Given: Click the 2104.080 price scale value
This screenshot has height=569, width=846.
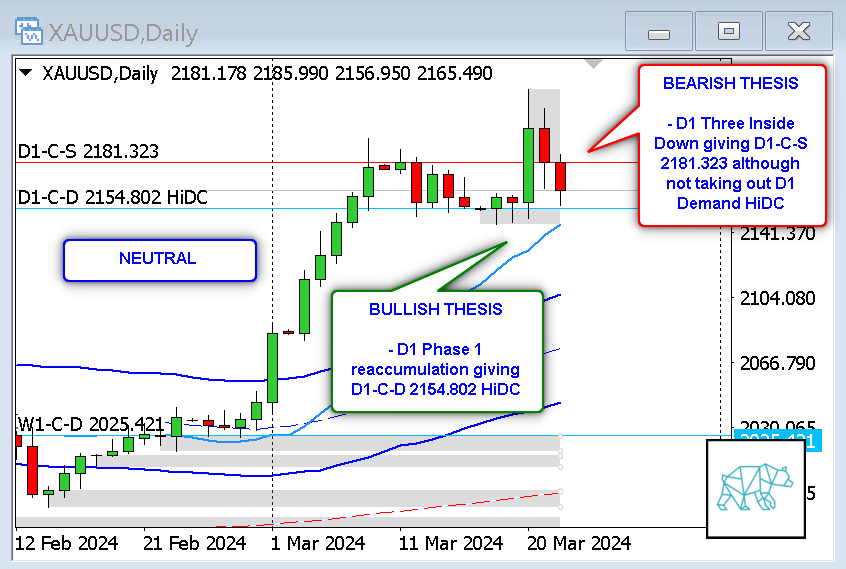Looking at the screenshot, I should tap(777, 298).
